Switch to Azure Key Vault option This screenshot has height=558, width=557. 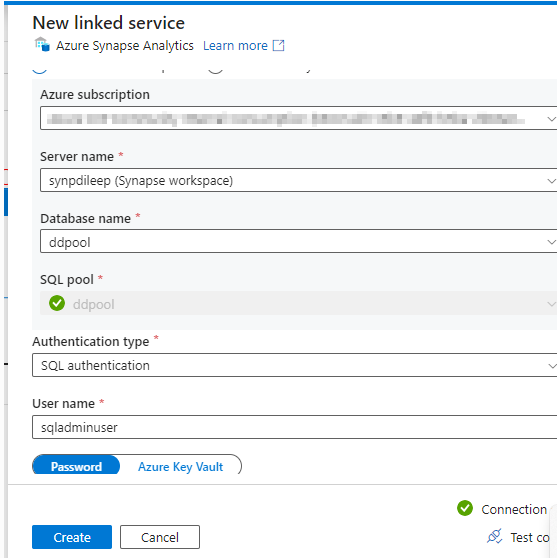pos(180,466)
